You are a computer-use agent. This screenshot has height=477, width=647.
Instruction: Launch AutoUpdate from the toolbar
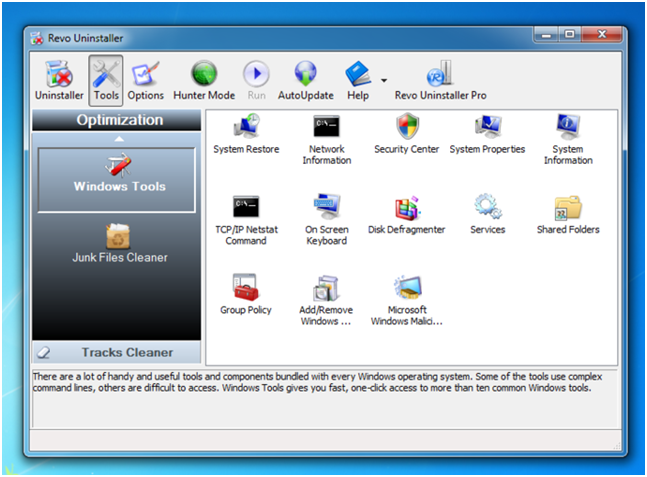[x=305, y=81]
